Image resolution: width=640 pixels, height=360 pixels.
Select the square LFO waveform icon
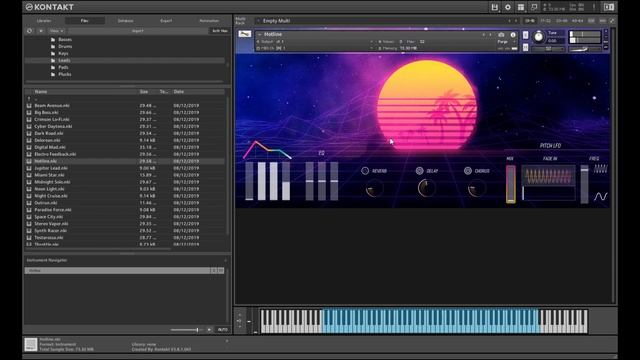tap(600, 169)
